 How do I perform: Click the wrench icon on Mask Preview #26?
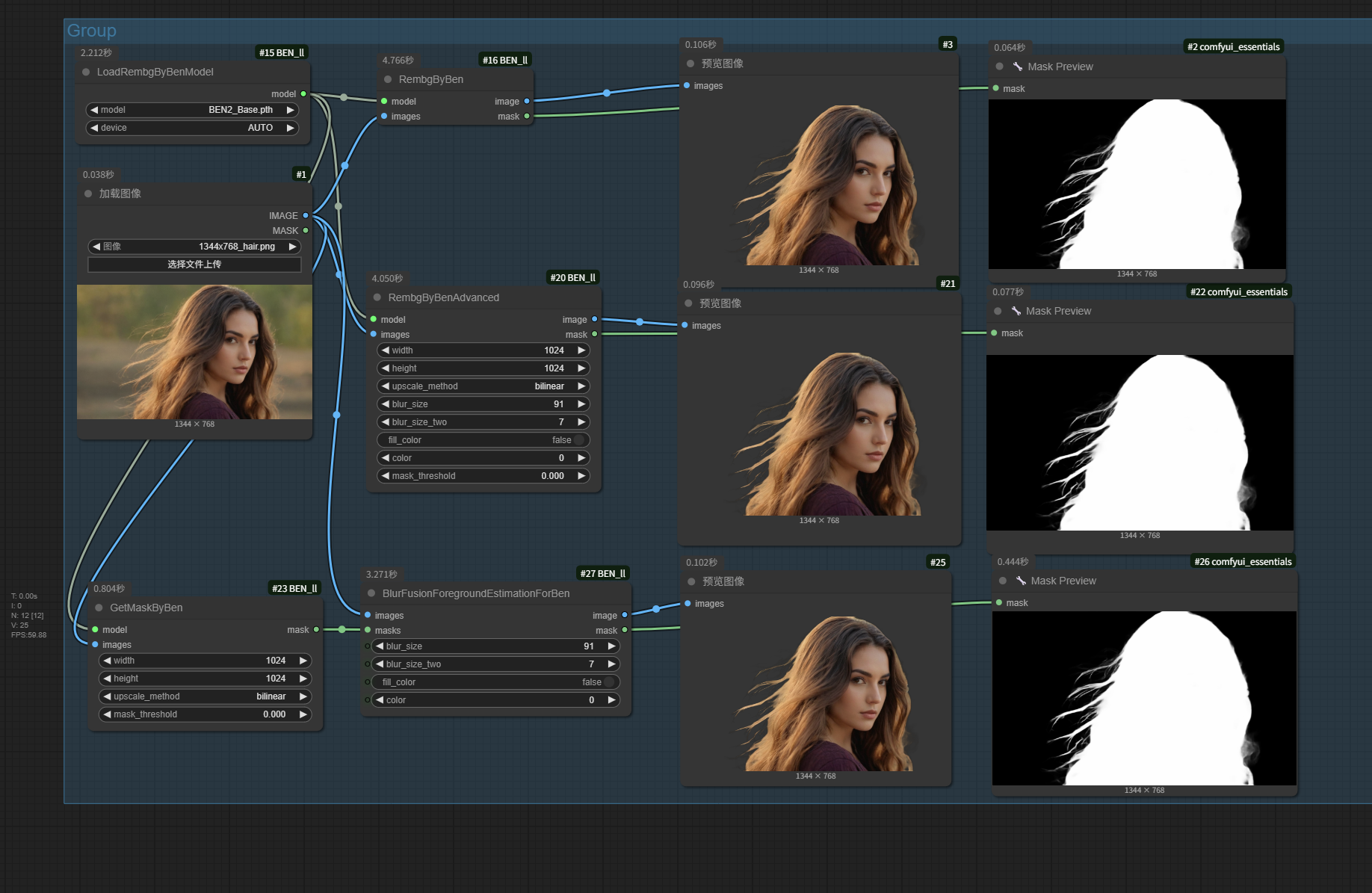[x=1021, y=581]
